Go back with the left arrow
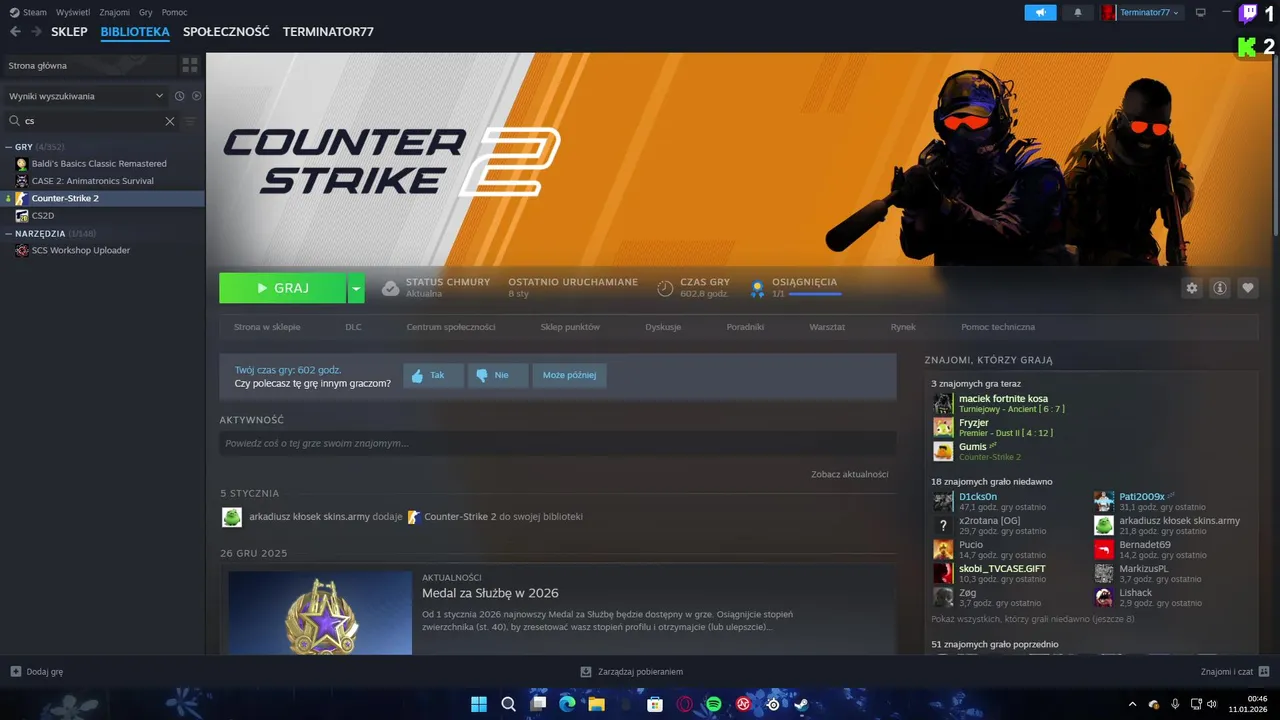Image resolution: width=1280 pixels, height=720 pixels. coord(15,32)
